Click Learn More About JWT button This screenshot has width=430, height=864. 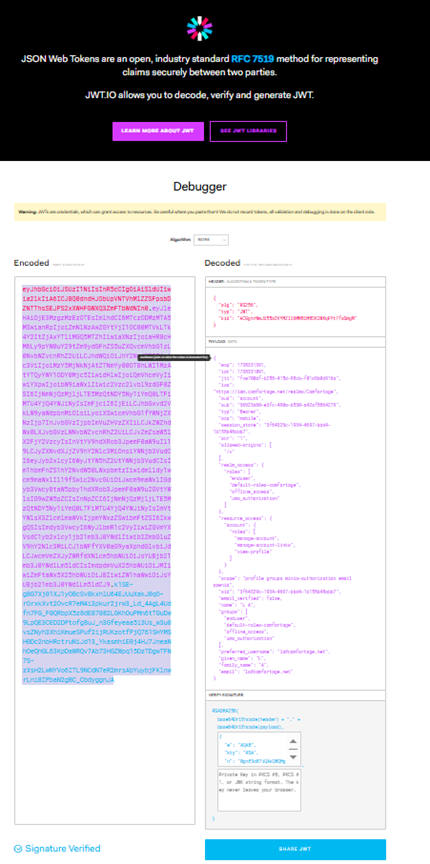(158, 131)
